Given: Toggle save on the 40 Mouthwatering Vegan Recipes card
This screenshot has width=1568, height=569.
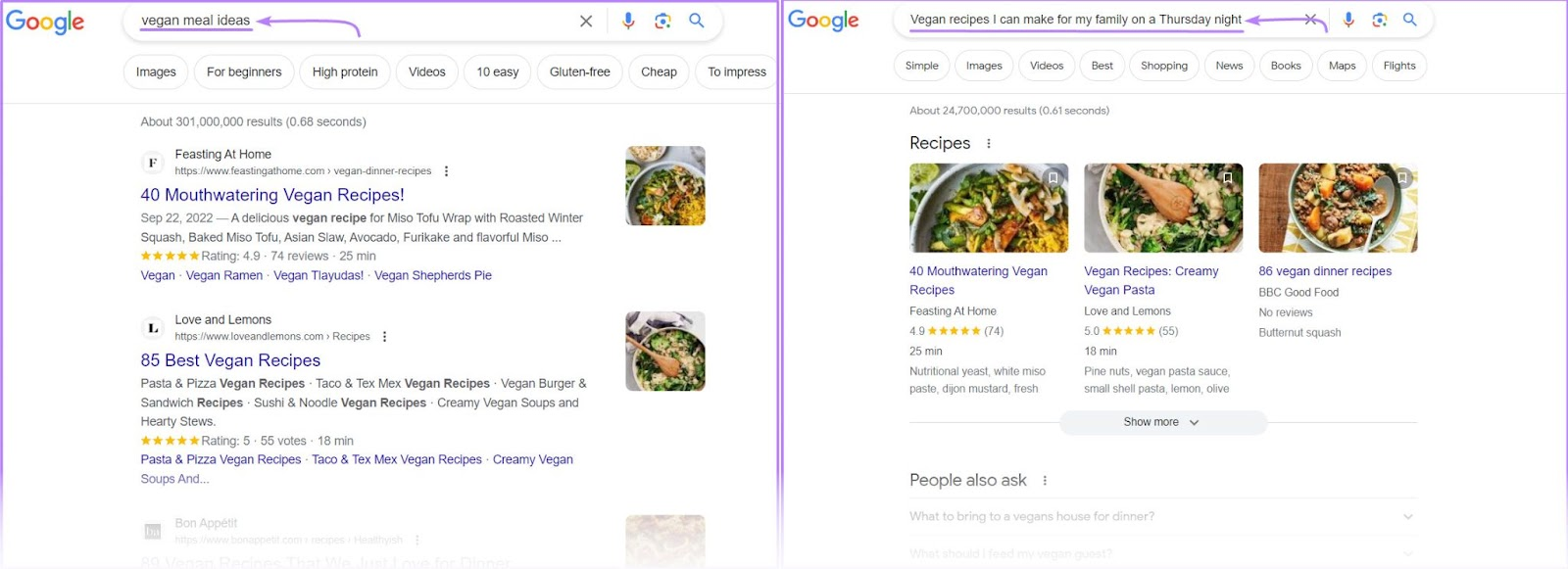Looking at the screenshot, I should coord(1052,177).
